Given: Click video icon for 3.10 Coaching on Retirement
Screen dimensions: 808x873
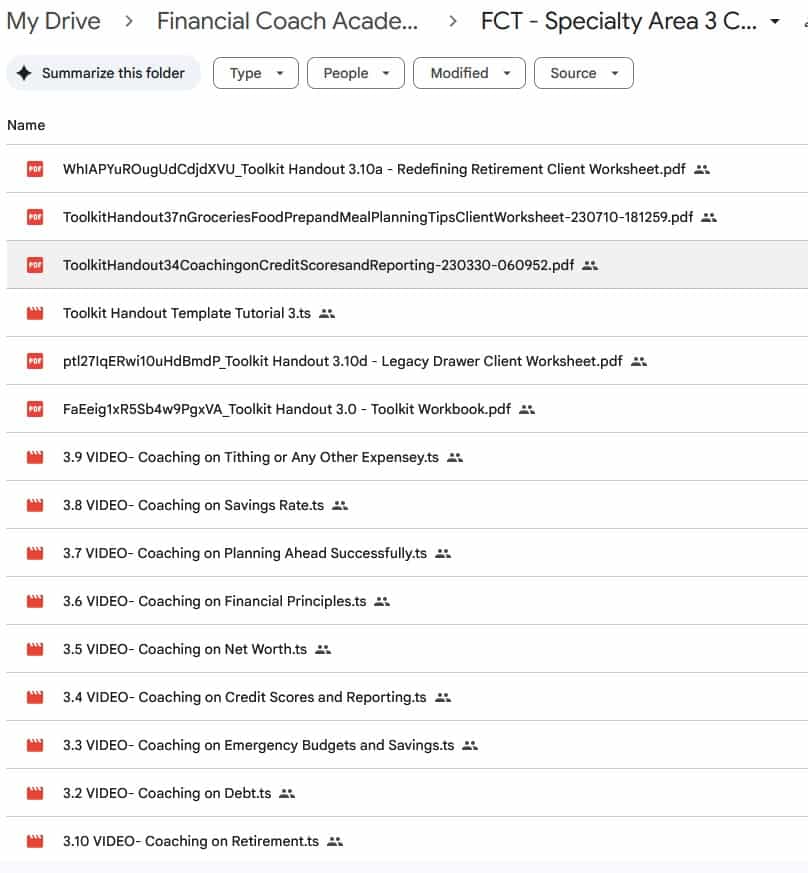Looking at the screenshot, I should [x=35, y=841].
